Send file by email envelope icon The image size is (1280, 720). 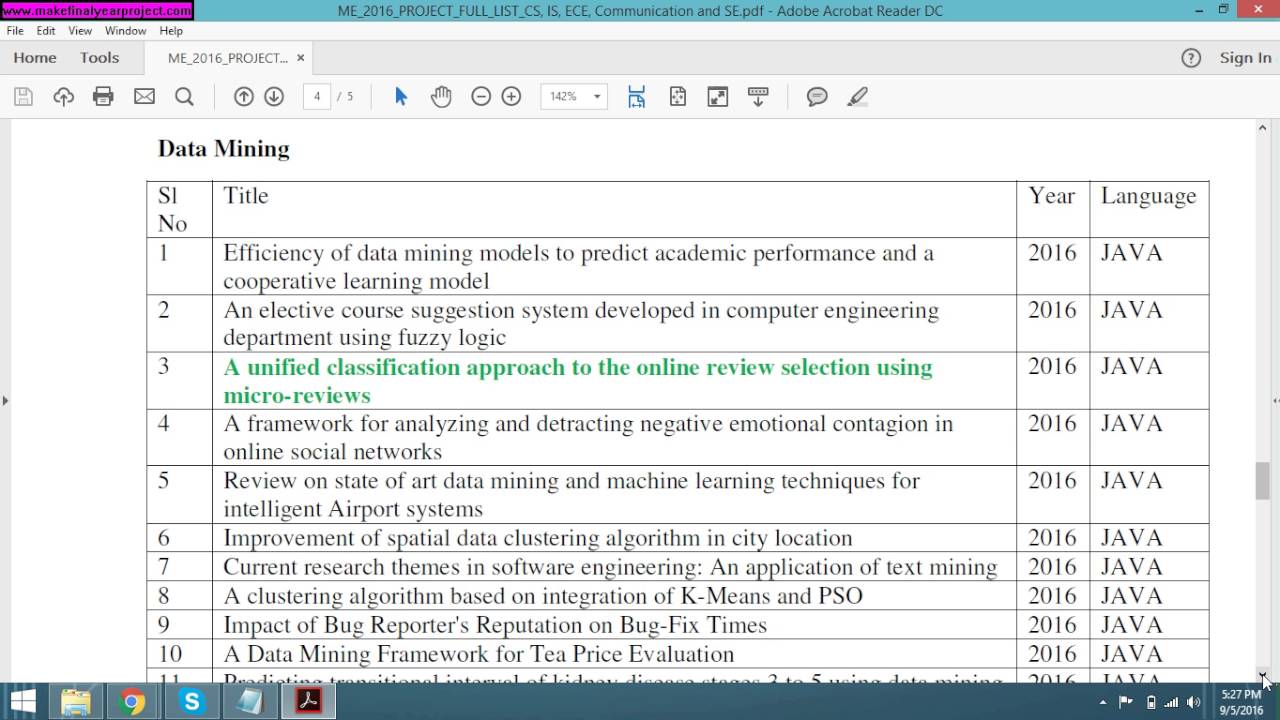tap(144, 97)
